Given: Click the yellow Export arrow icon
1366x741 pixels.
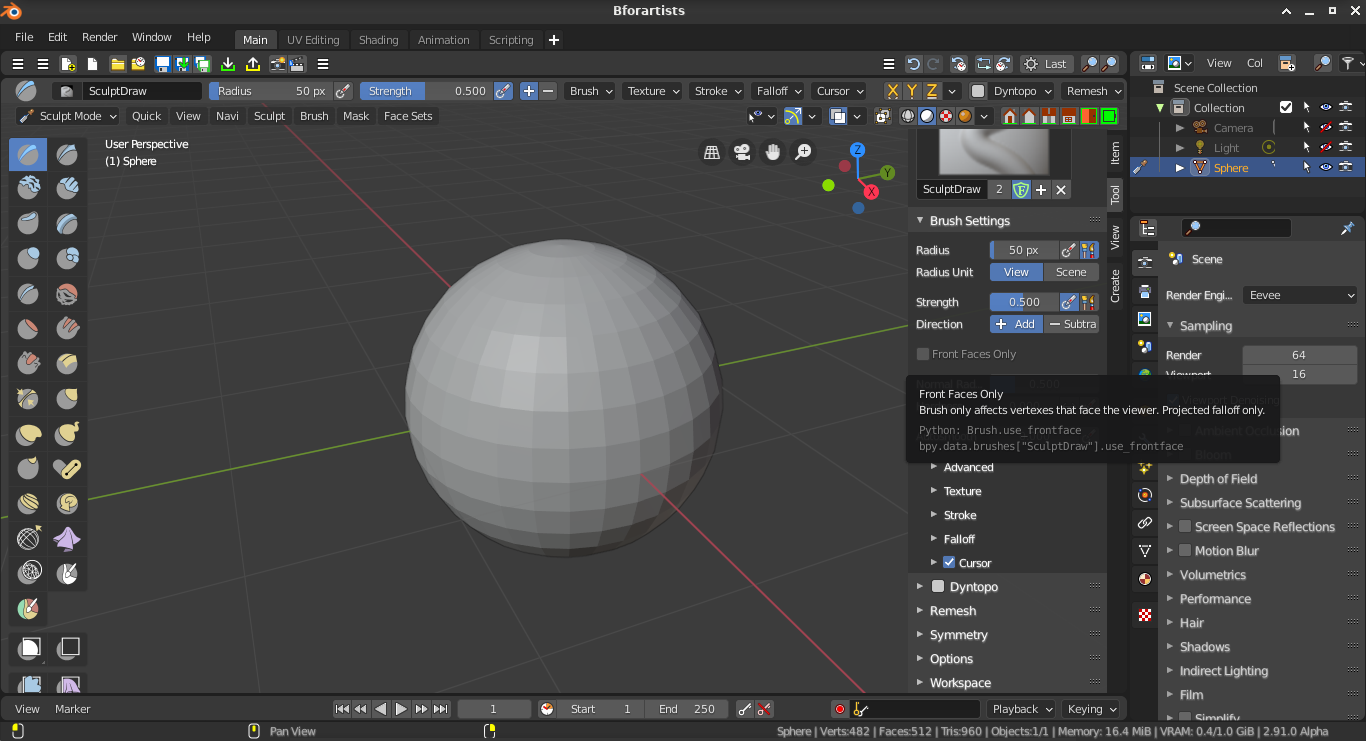Looking at the screenshot, I should (253, 64).
